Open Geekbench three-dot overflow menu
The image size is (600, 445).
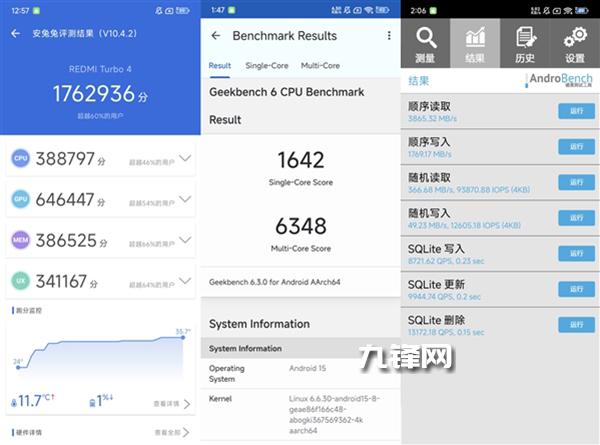pyautogui.click(x=389, y=35)
